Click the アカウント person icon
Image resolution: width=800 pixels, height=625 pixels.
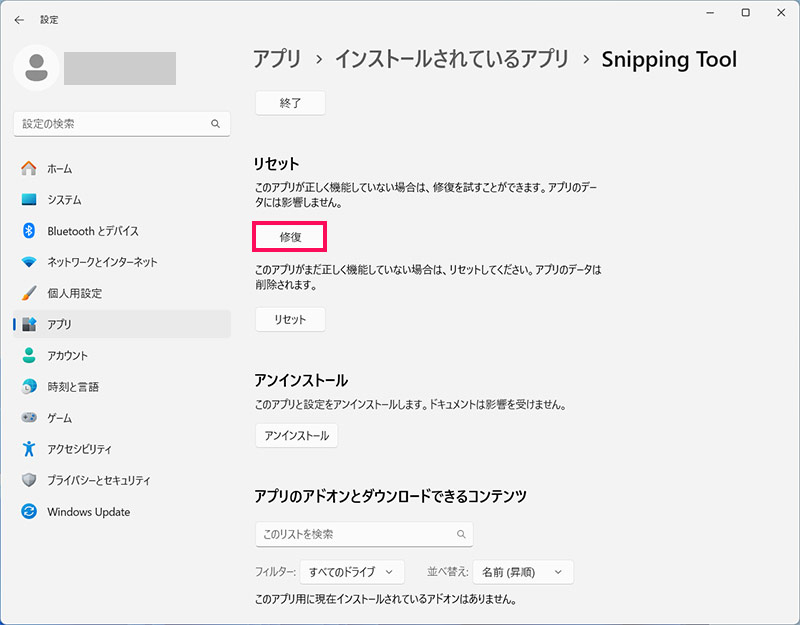pyautogui.click(x=29, y=356)
